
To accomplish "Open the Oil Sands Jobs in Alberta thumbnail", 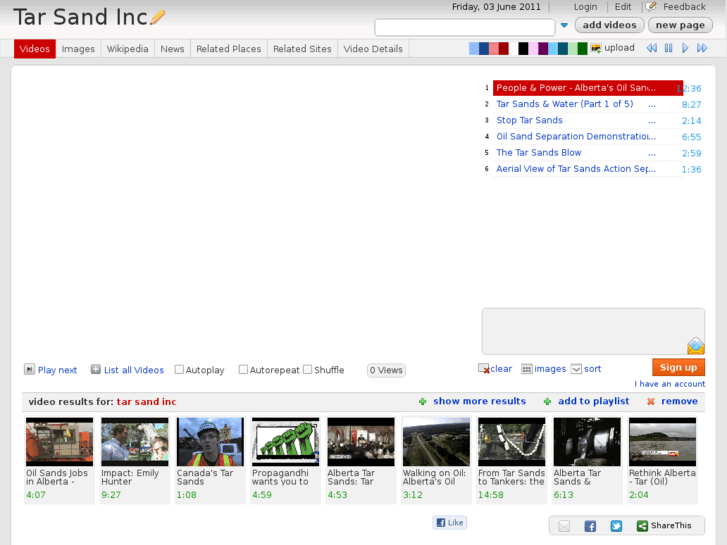I will 59,442.
